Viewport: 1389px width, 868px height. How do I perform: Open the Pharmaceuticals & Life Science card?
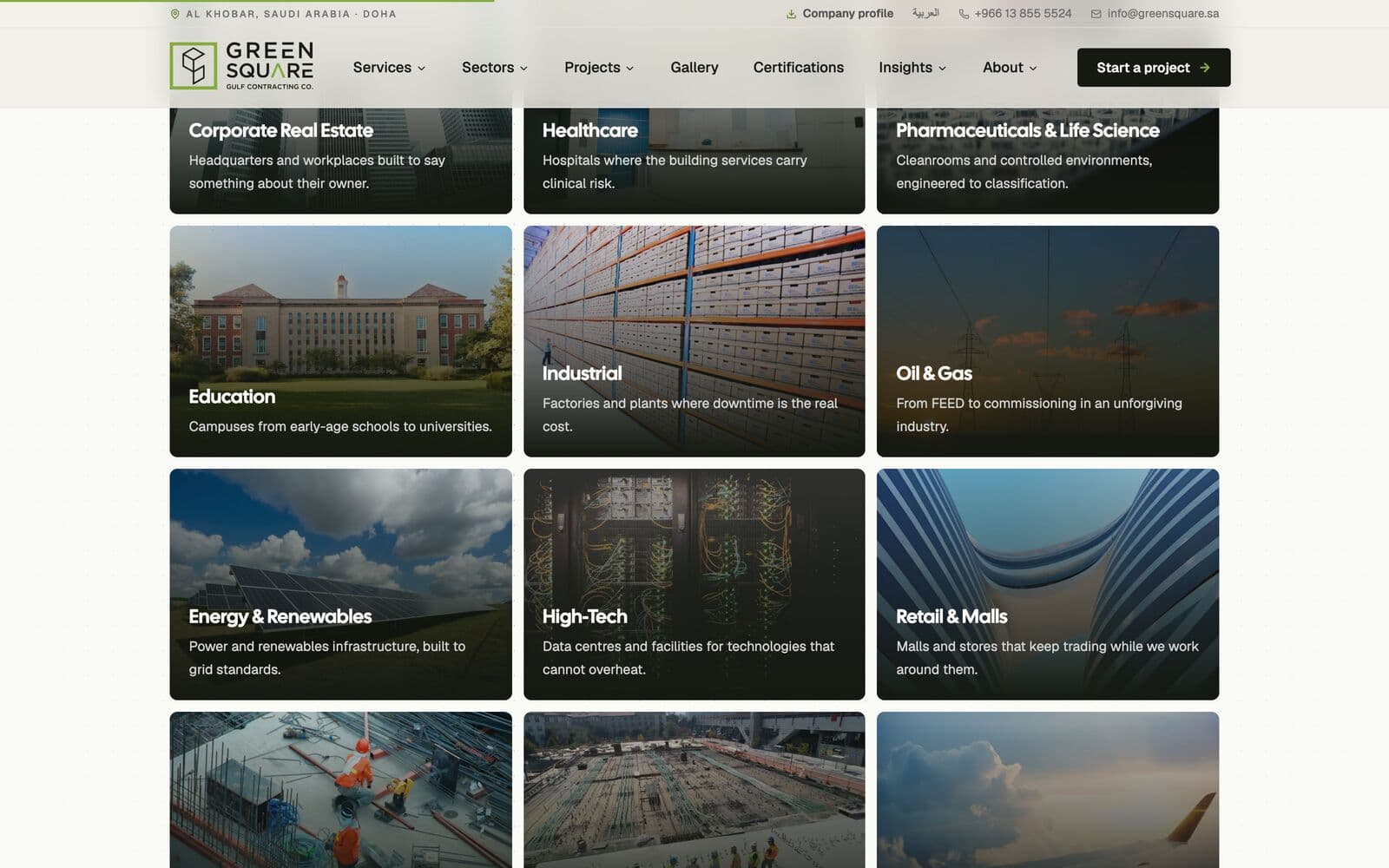pos(1048,161)
